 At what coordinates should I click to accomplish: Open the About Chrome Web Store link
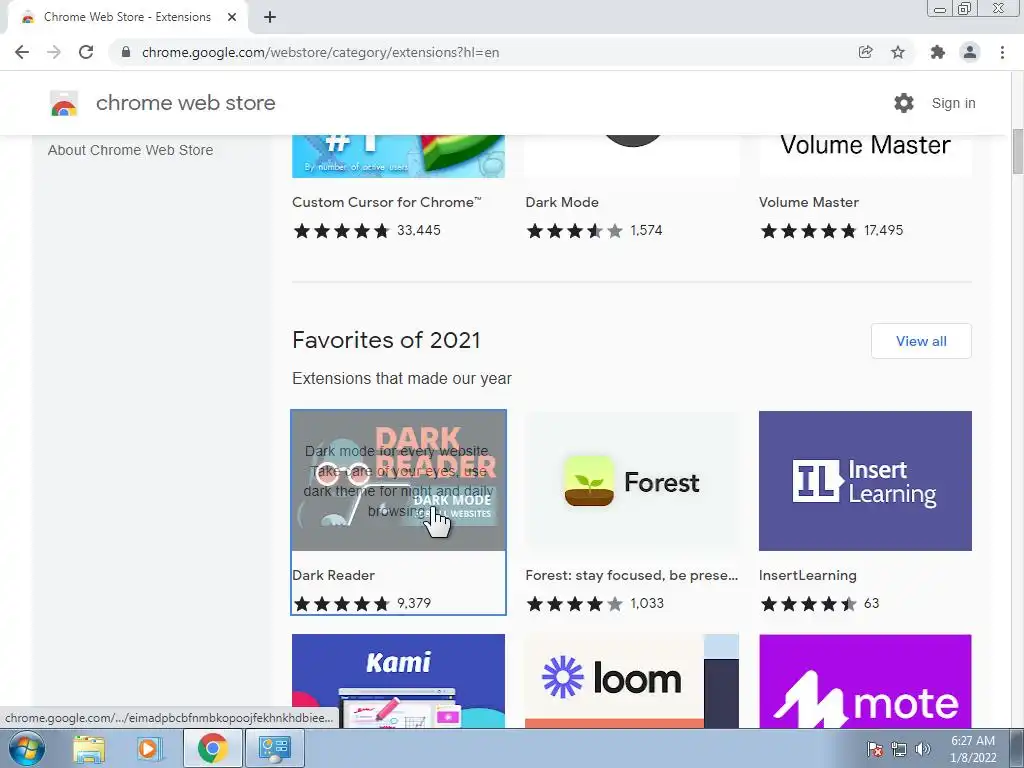click(131, 150)
